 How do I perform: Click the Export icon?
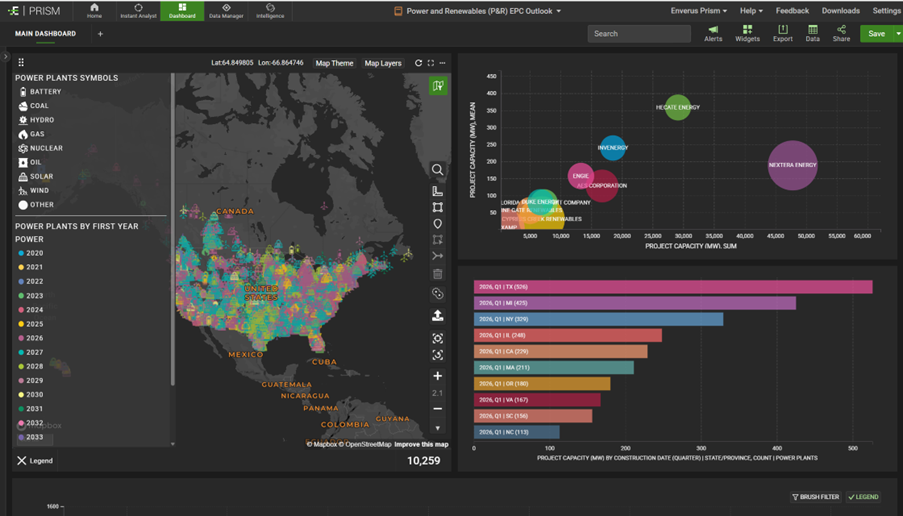click(782, 33)
